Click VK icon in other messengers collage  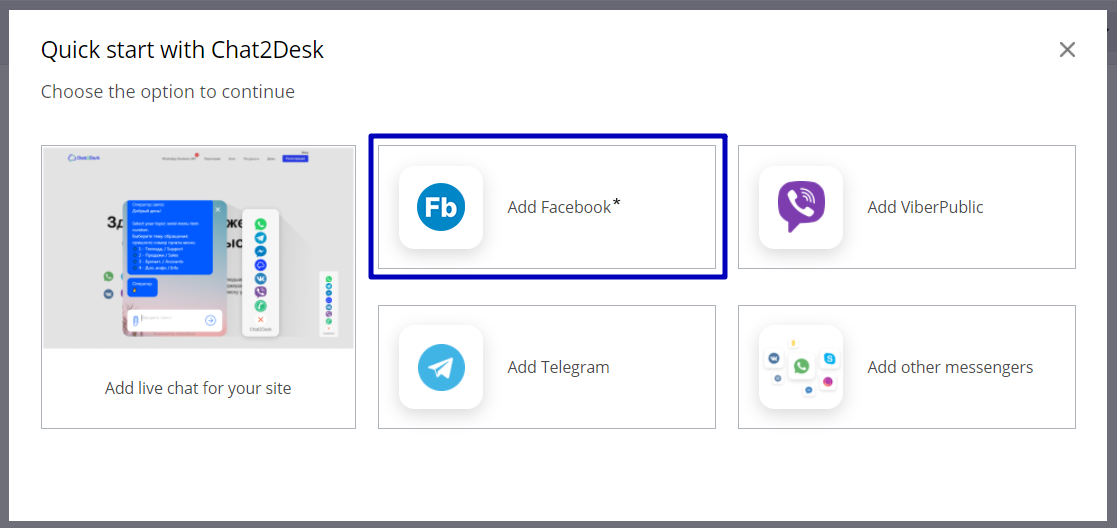coord(773,358)
